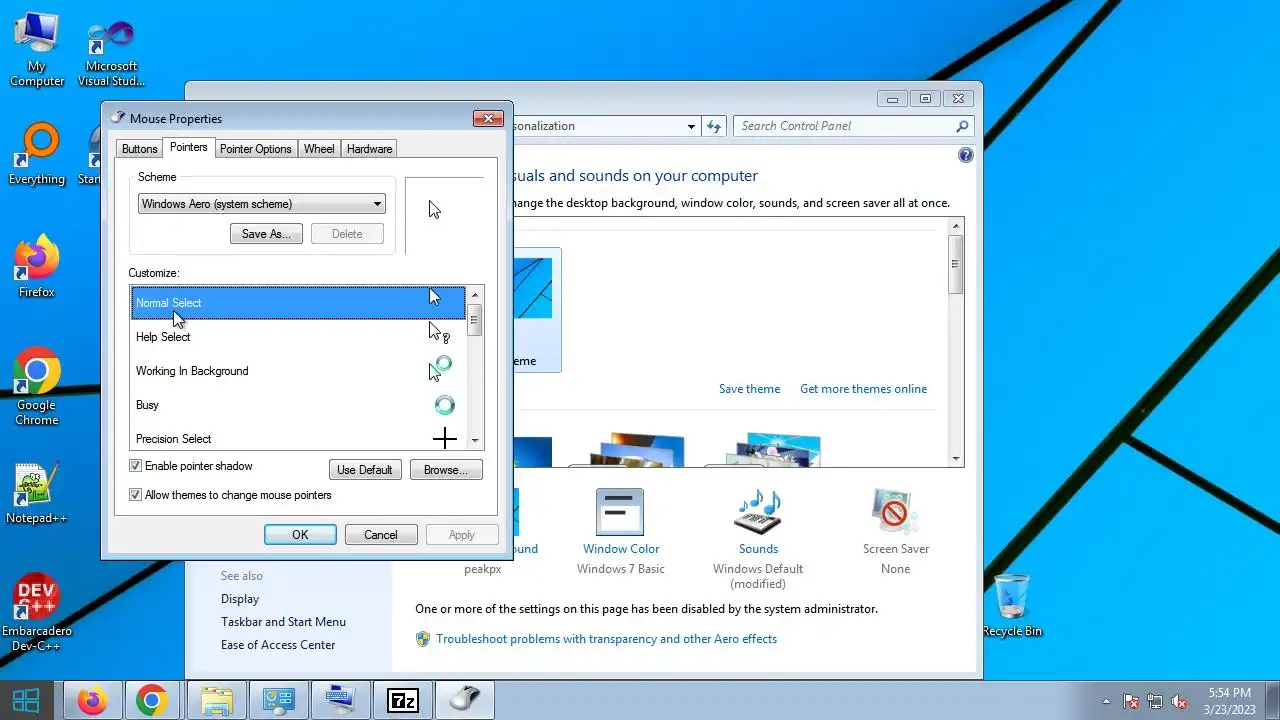Click the Control Panel help icon
The height and width of the screenshot is (720, 1280).
click(965, 155)
